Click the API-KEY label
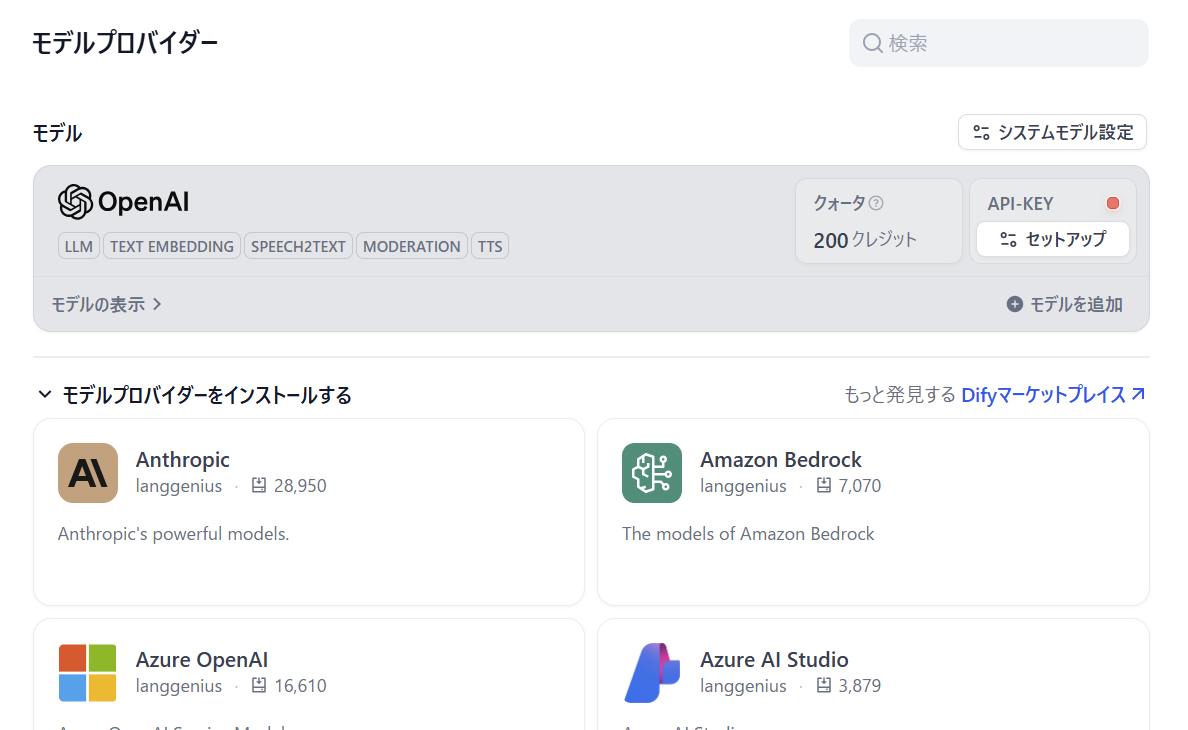This screenshot has width=1188, height=730. (1021, 204)
